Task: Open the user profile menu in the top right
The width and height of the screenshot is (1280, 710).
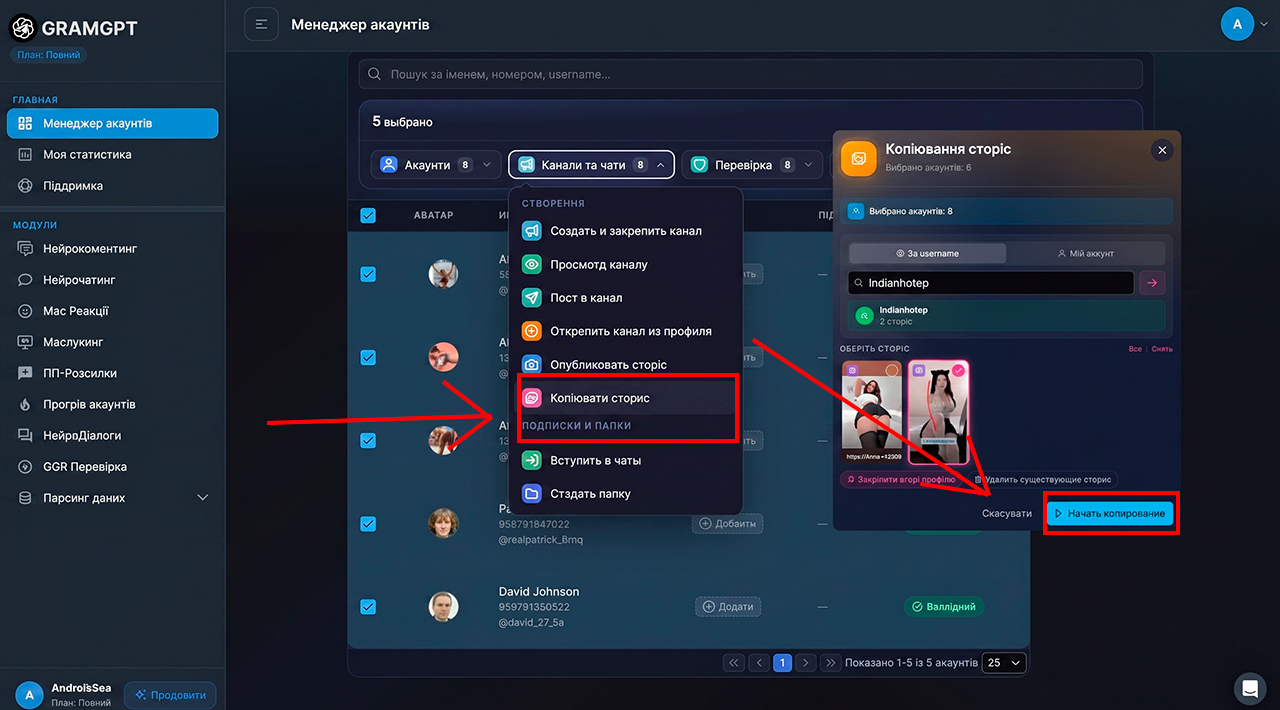Action: pos(1244,24)
